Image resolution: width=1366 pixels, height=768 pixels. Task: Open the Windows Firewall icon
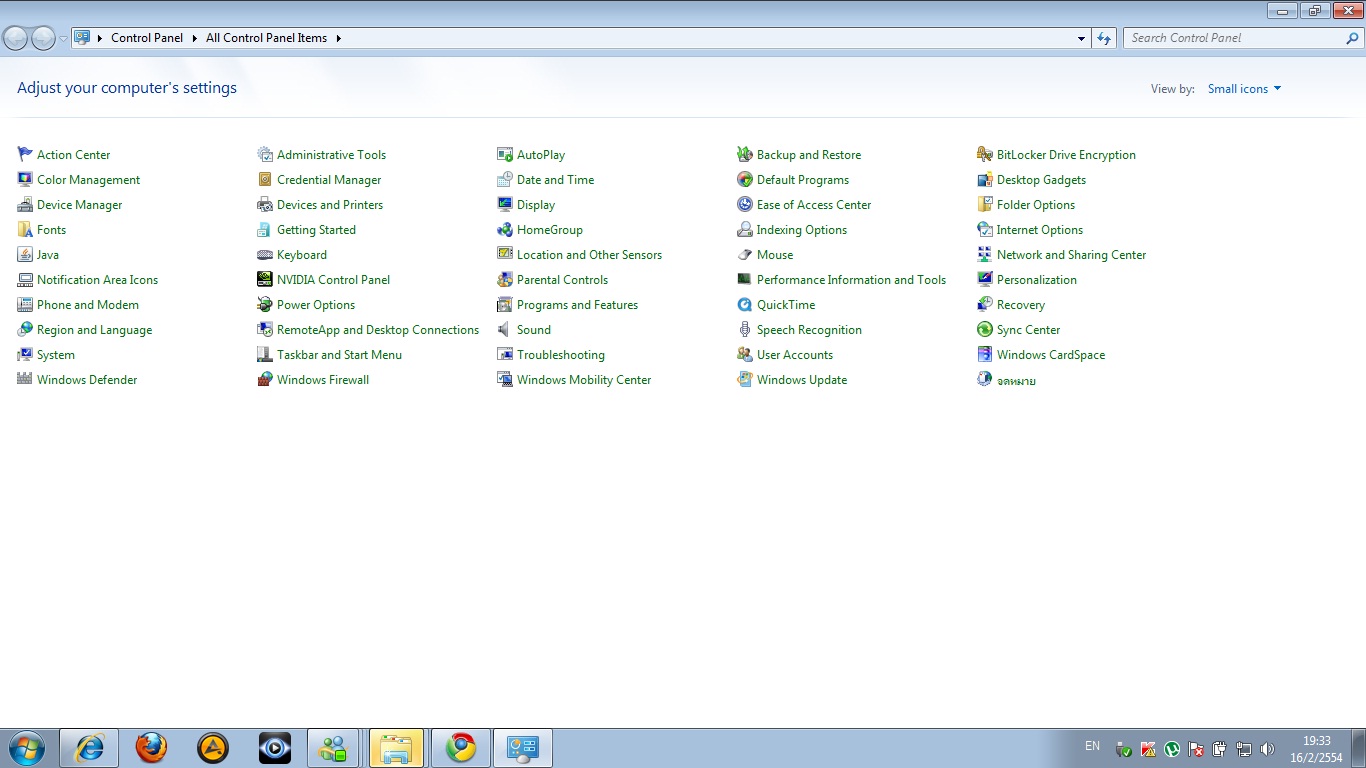[265, 379]
